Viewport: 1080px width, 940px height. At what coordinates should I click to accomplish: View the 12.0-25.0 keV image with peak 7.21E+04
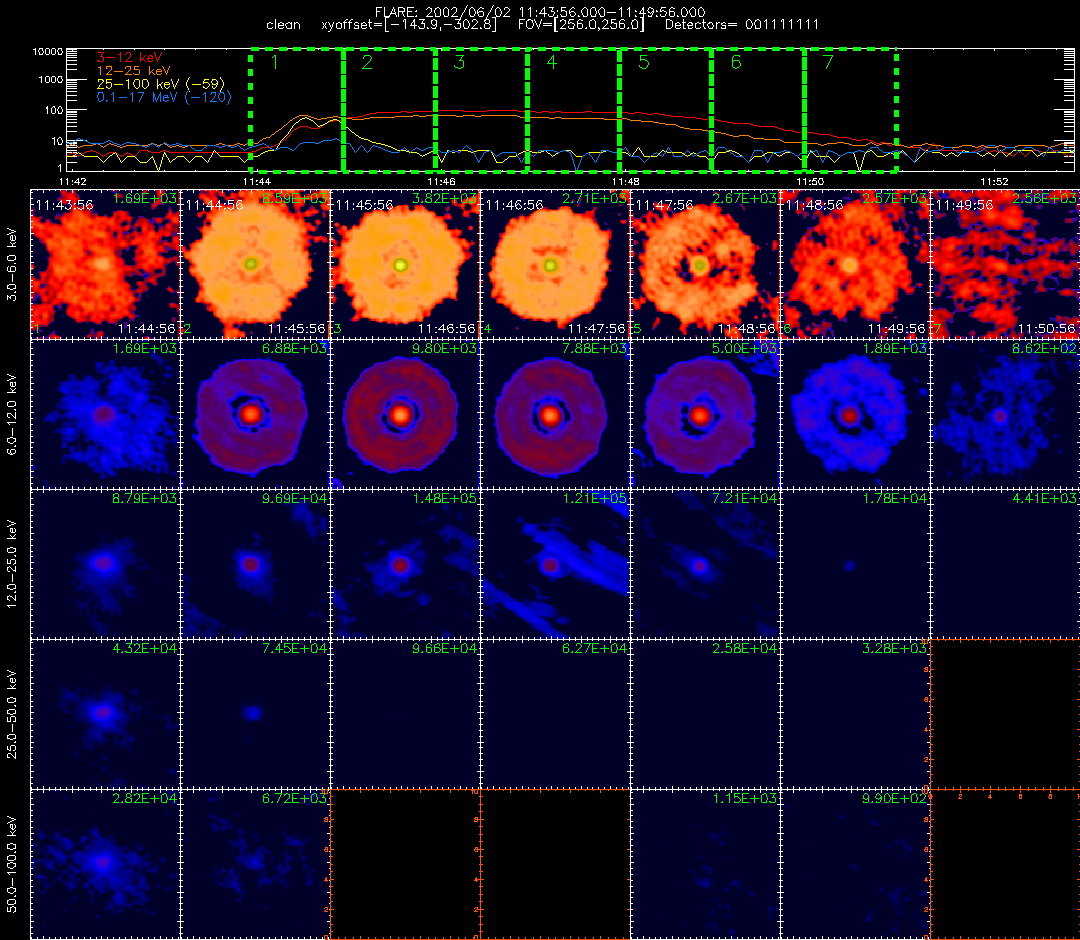pyautogui.click(x=706, y=565)
